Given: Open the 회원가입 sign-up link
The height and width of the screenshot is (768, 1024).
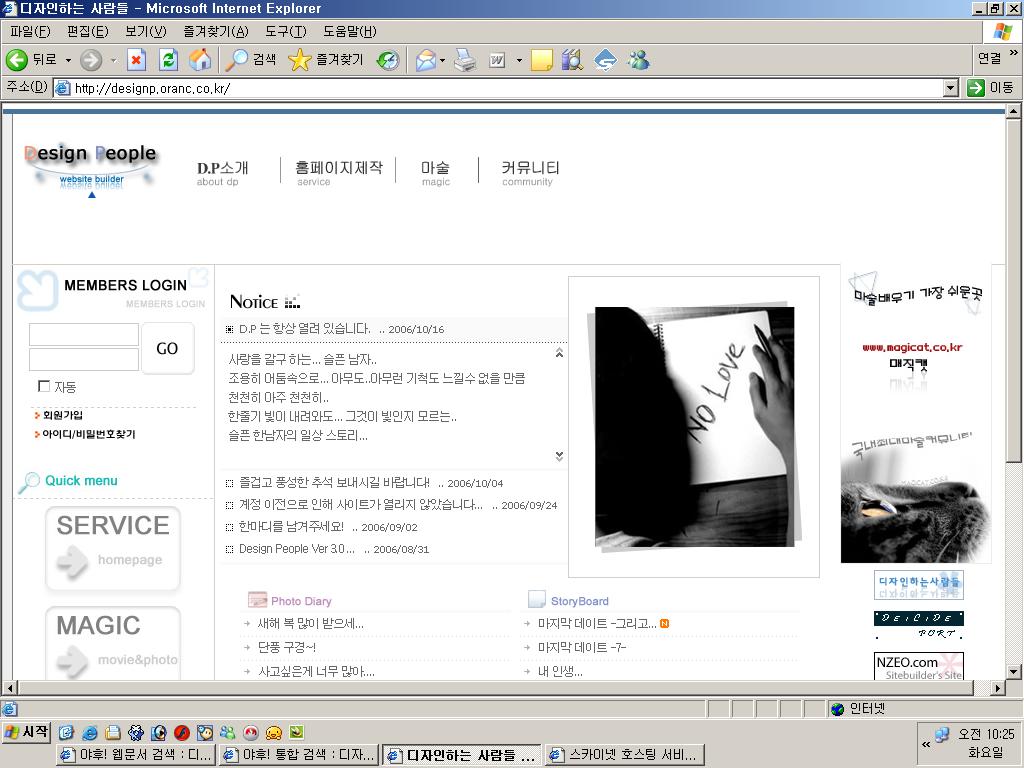Looking at the screenshot, I should coord(63,415).
